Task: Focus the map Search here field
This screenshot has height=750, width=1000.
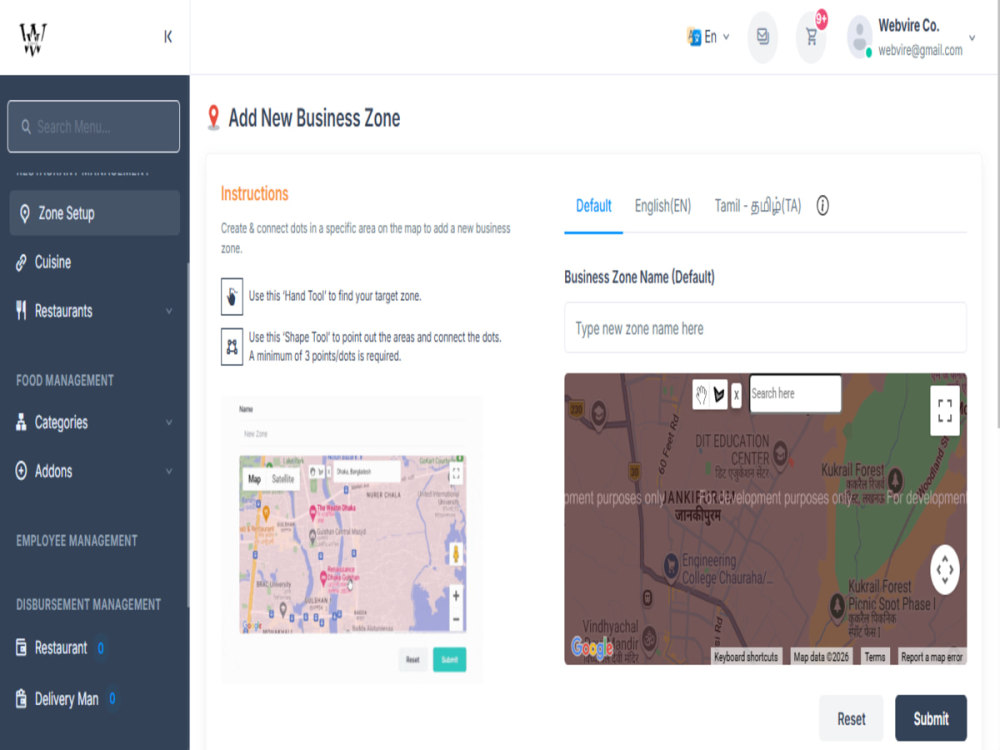Action: tap(795, 393)
